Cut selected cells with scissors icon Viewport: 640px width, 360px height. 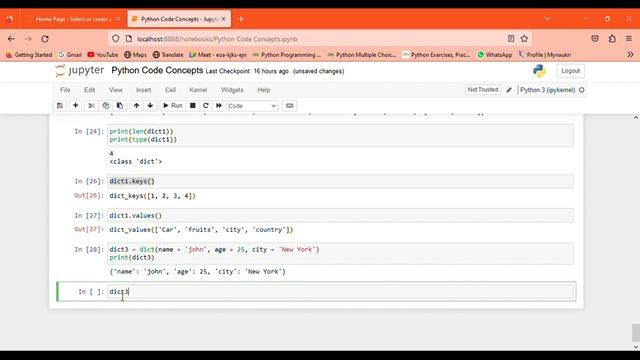pos(91,106)
